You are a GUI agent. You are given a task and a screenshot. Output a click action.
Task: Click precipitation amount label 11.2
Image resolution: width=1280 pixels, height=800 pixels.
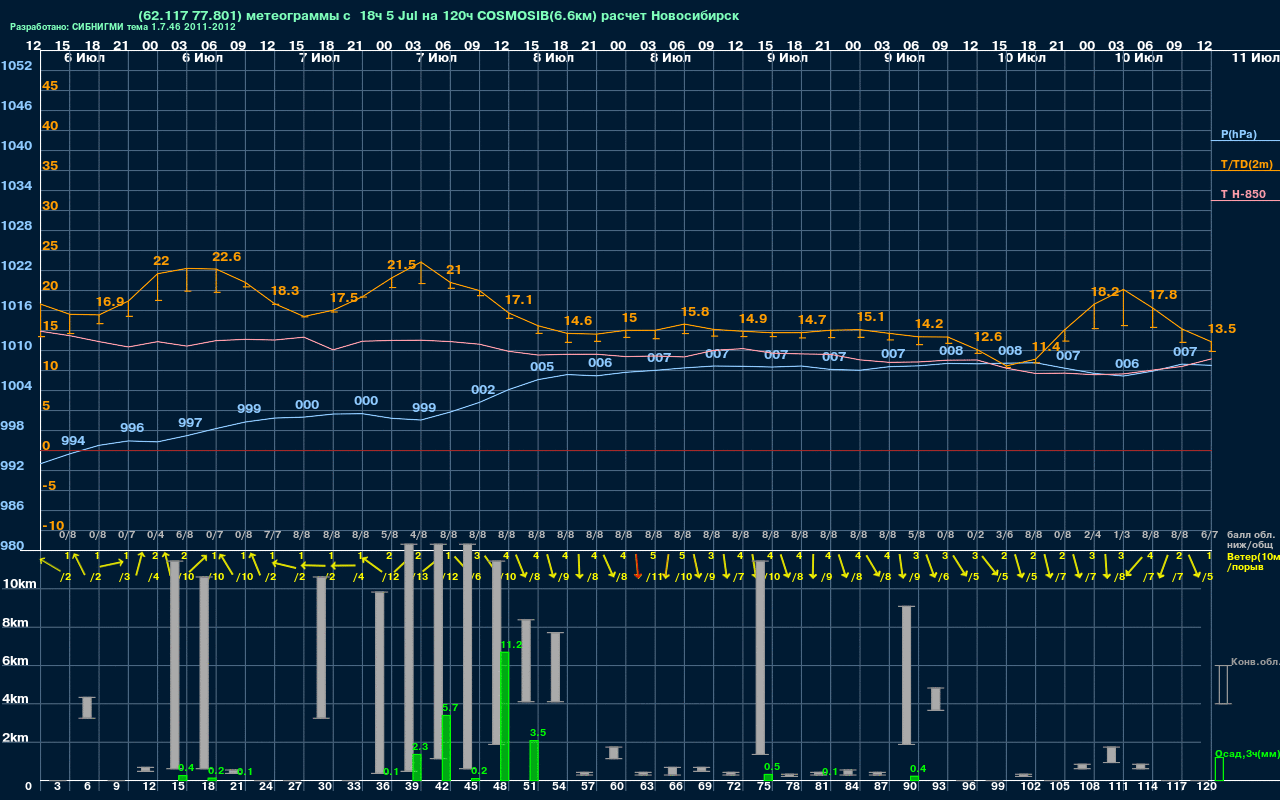(511, 645)
